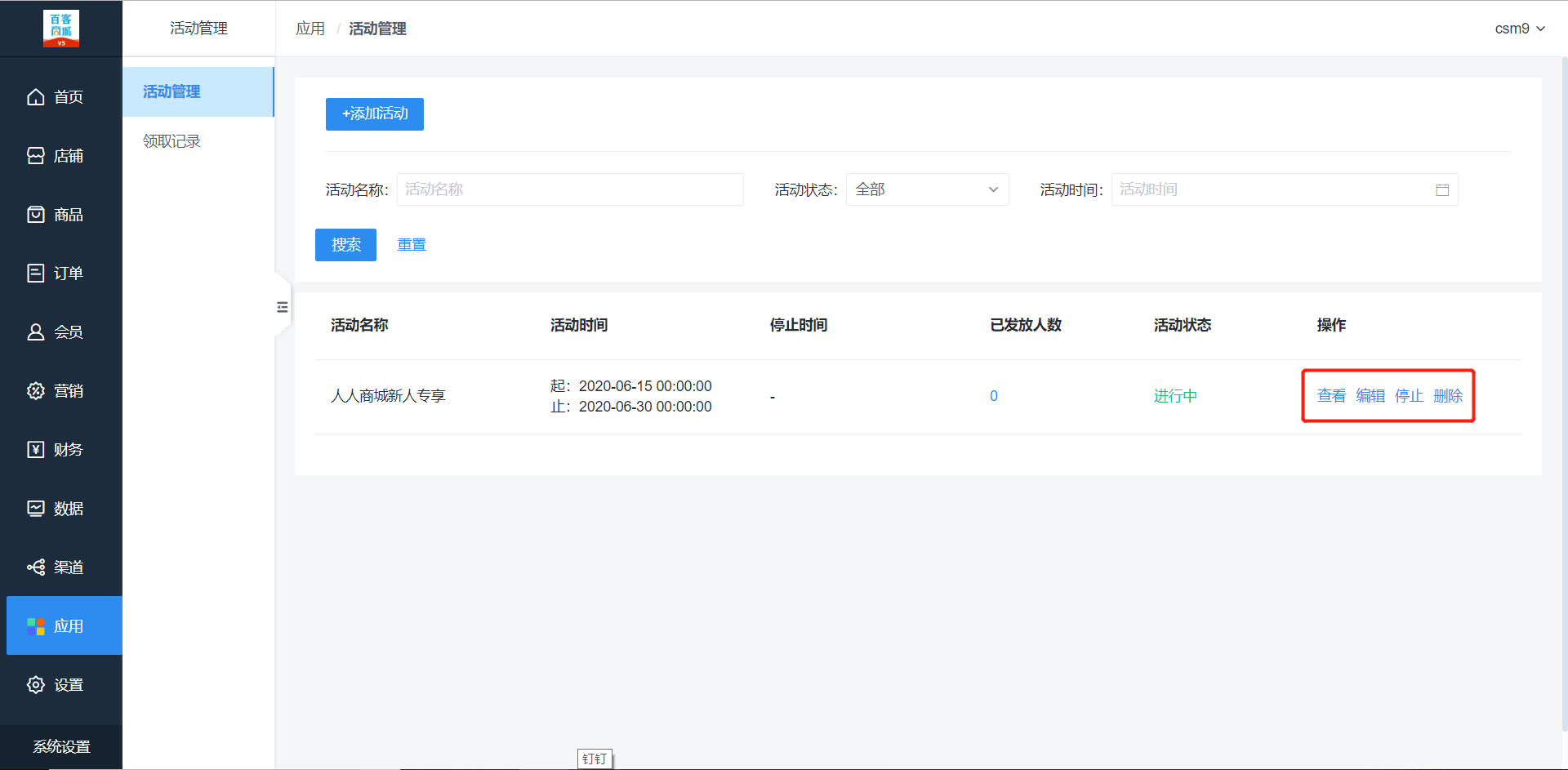Click the store icon beside 店铺
Image resolution: width=1568 pixels, height=770 pixels.
(x=36, y=156)
